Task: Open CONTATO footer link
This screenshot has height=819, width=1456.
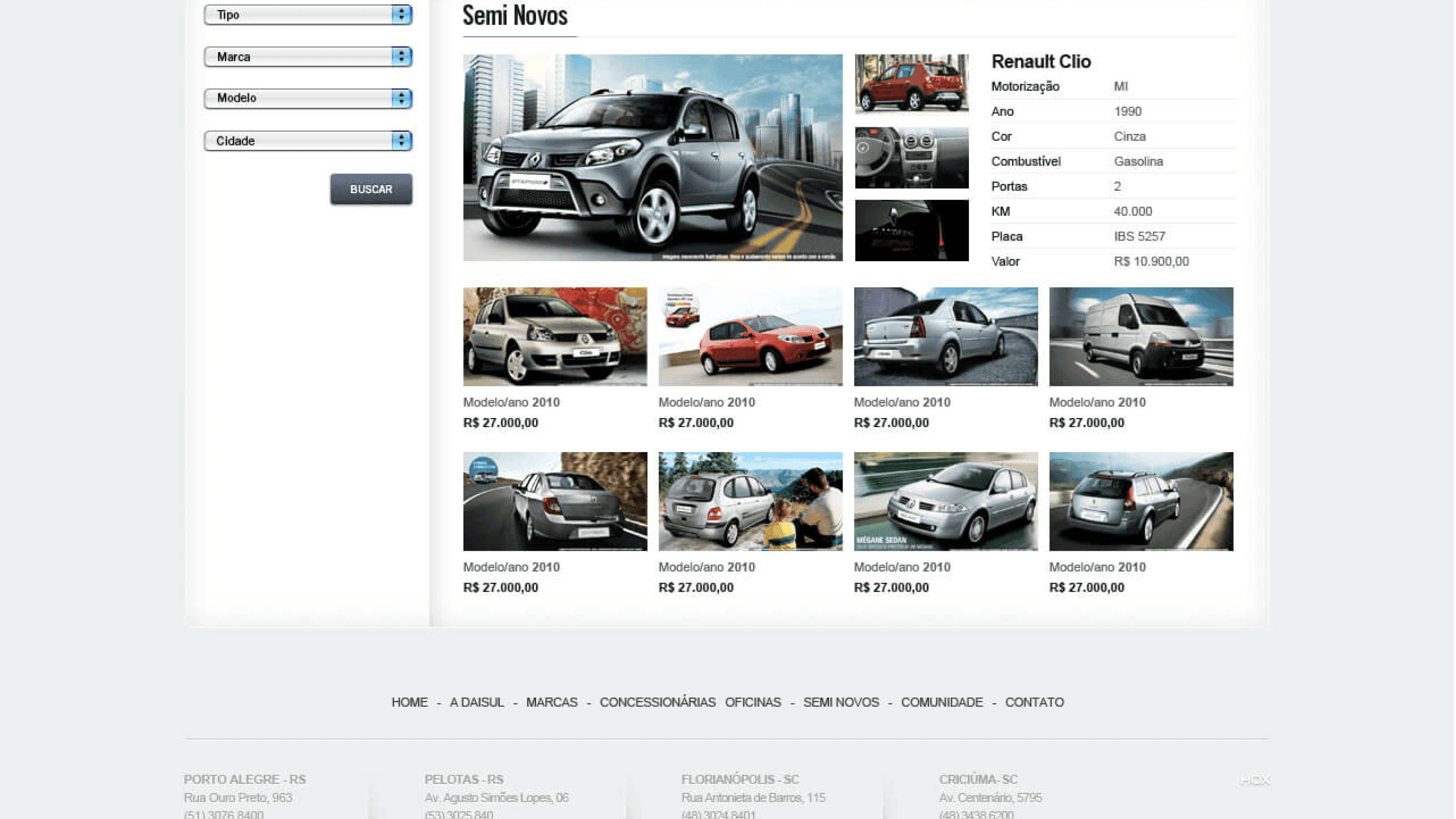Action: pos(1034,702)
